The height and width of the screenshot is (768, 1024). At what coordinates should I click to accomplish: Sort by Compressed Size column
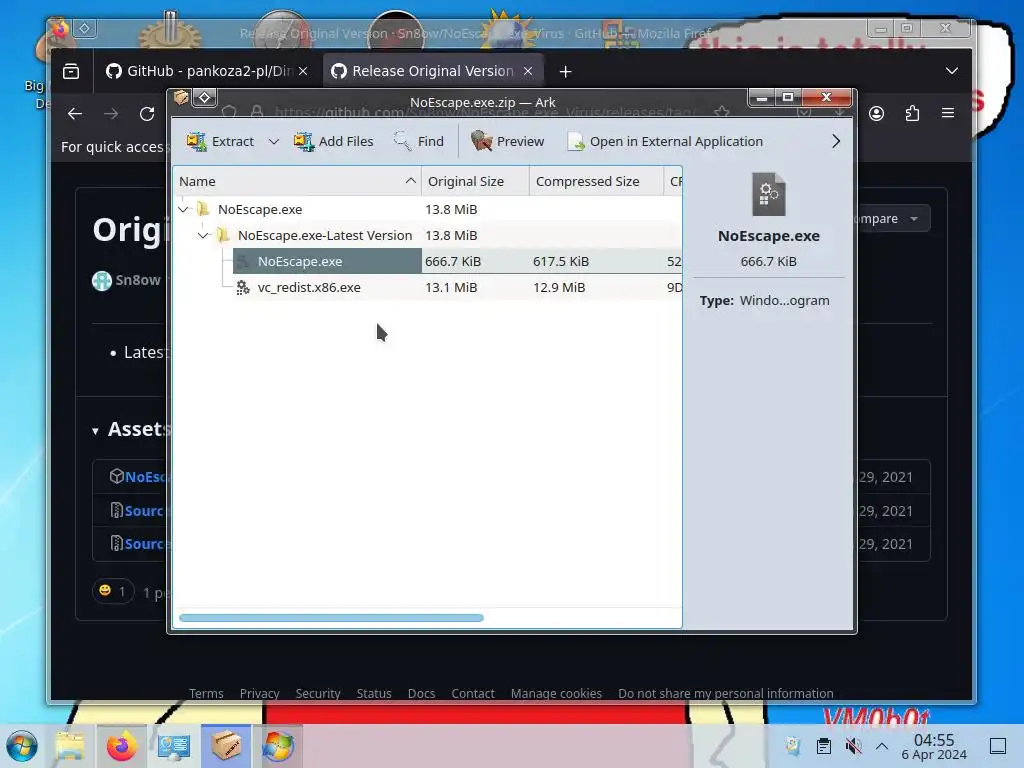[x=596, y=181]
